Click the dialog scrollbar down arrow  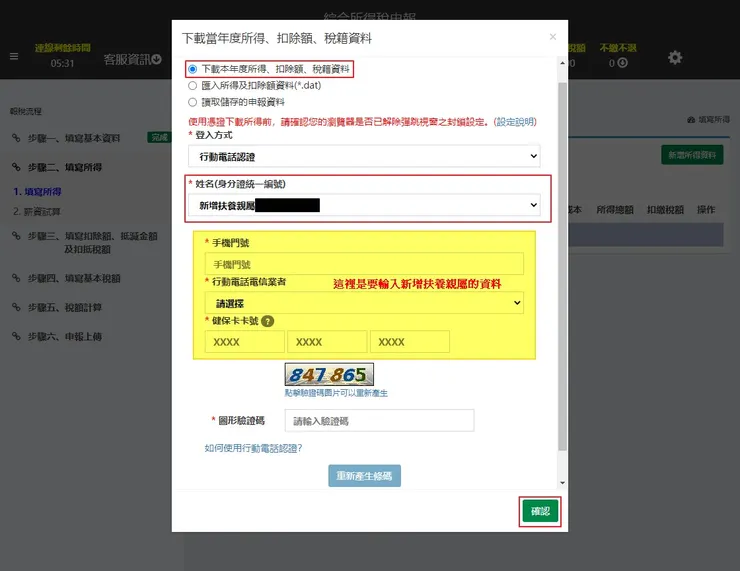(562, 482)
